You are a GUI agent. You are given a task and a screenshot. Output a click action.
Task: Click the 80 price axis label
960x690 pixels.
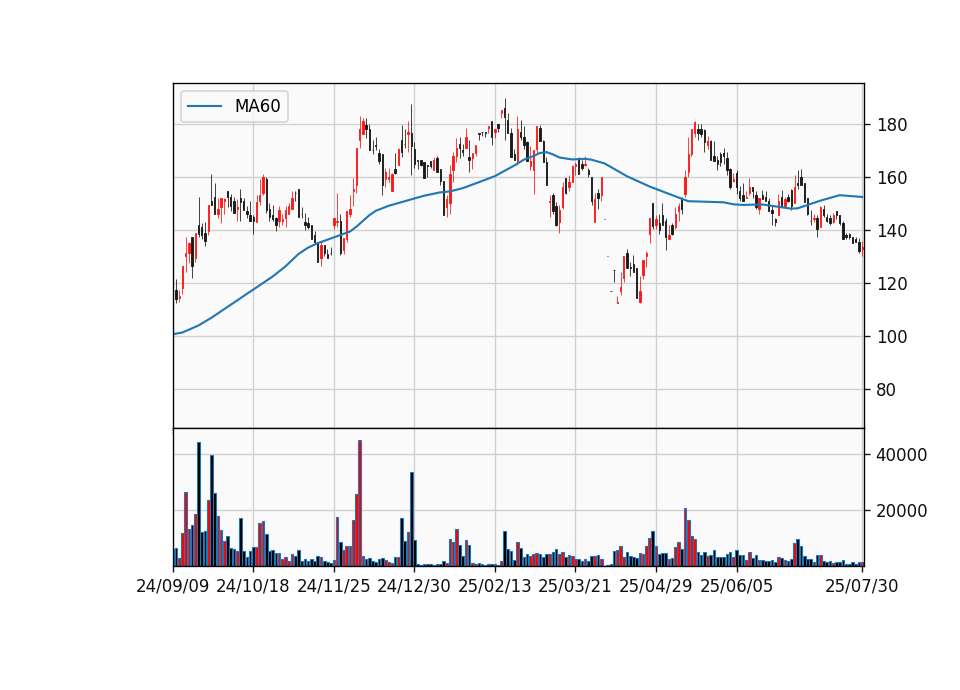pos(887,390)
